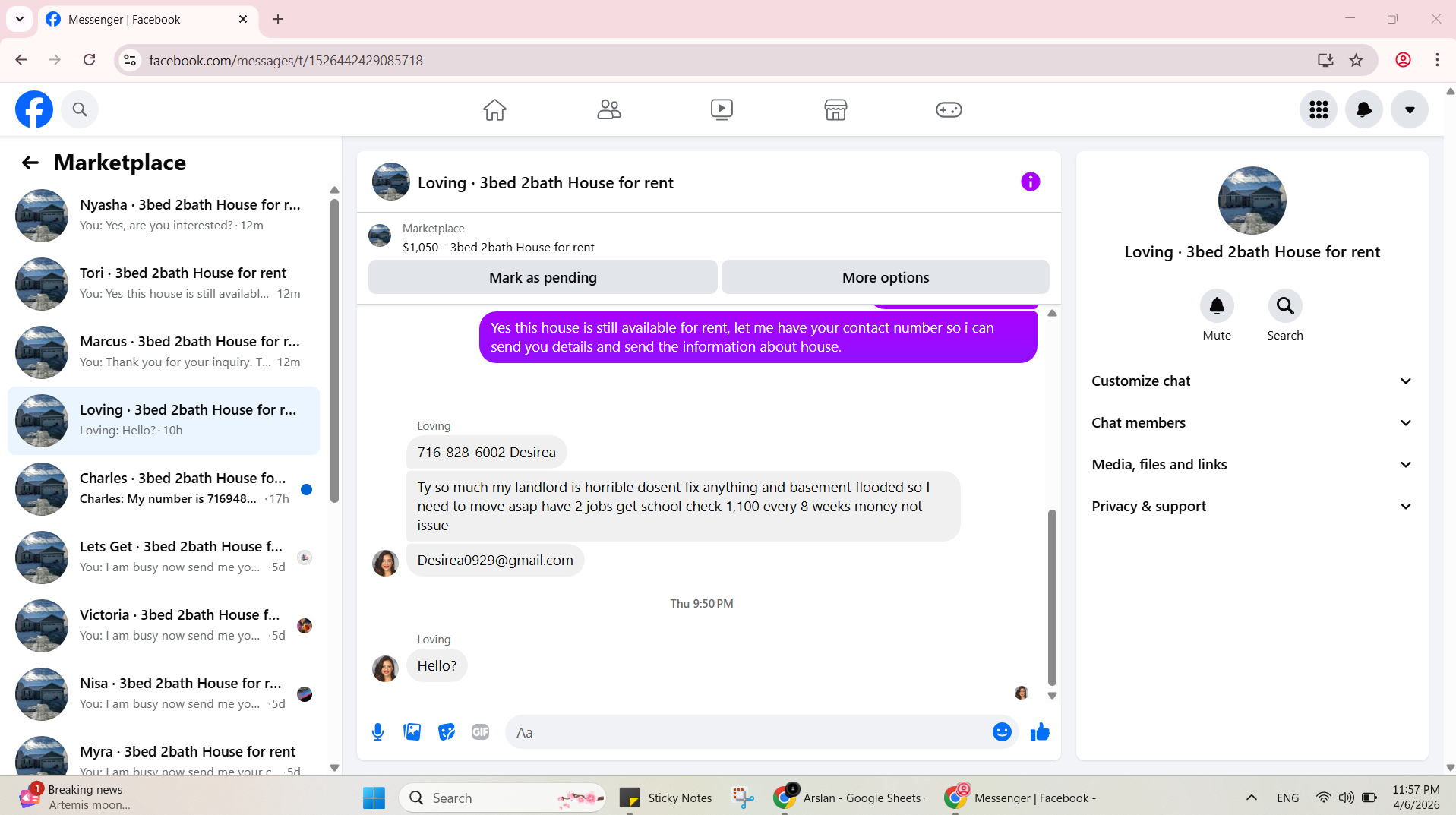Switch to Arslan - Google Sheets taskbar window

847,798
